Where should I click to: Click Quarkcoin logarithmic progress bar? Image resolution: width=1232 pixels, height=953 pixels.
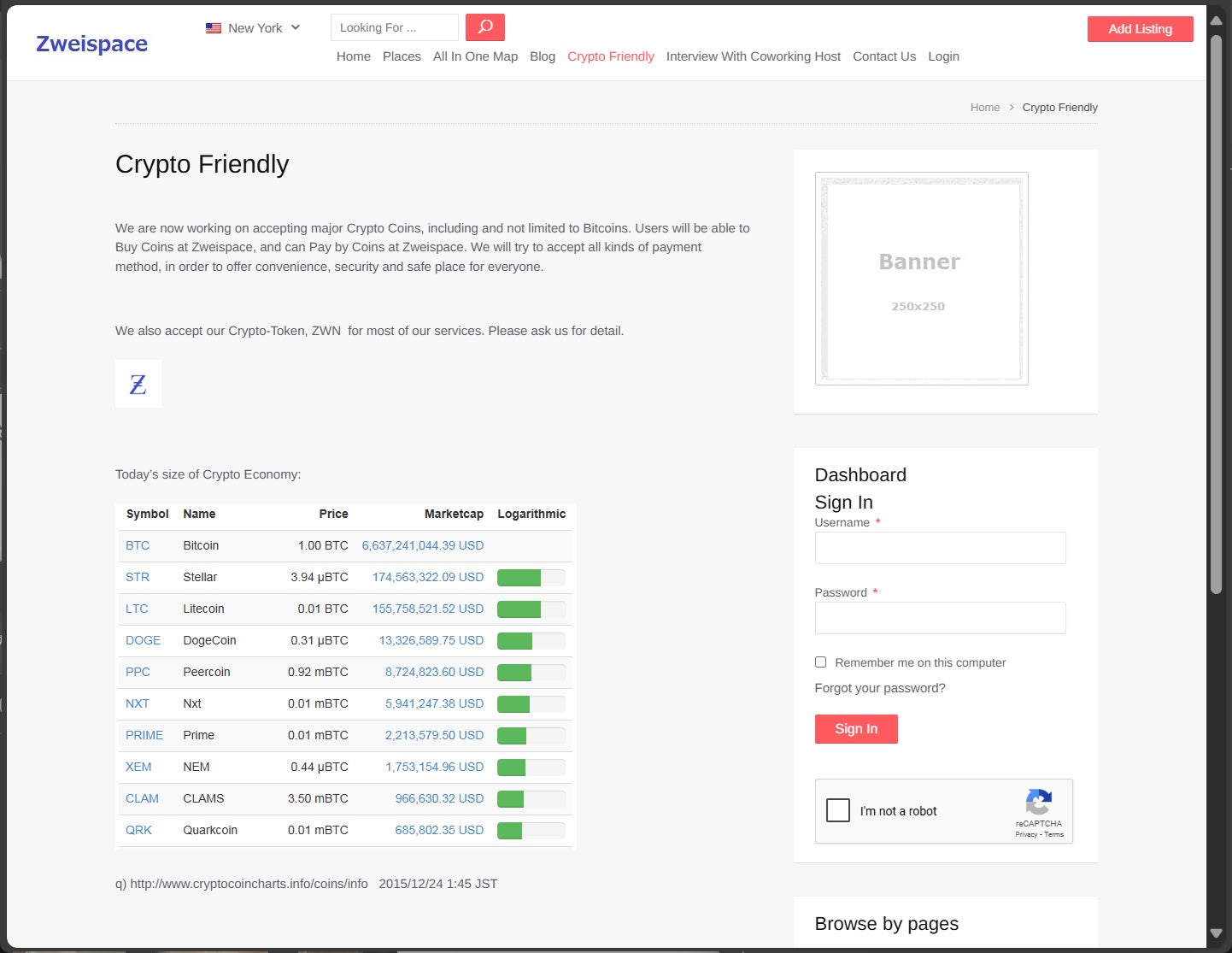tap(531, 831)
